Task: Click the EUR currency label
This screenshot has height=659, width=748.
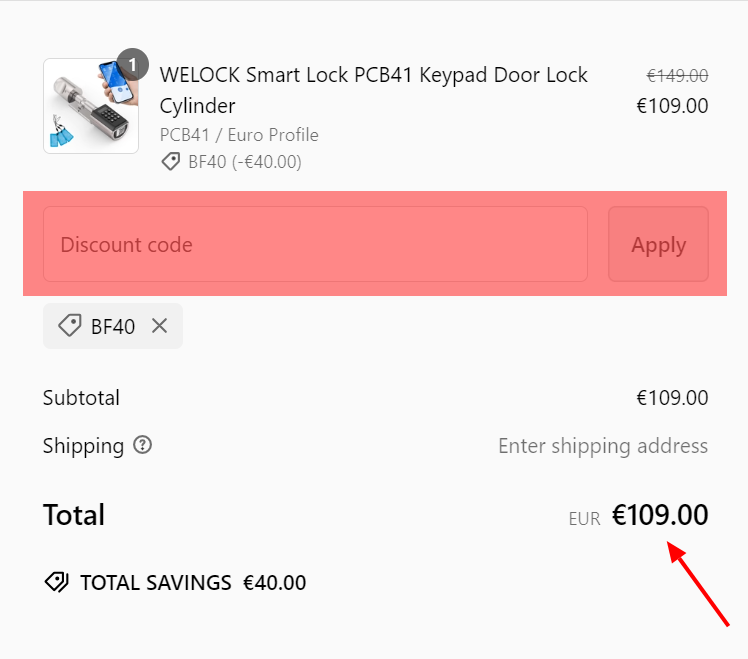Action: point(584,518)
